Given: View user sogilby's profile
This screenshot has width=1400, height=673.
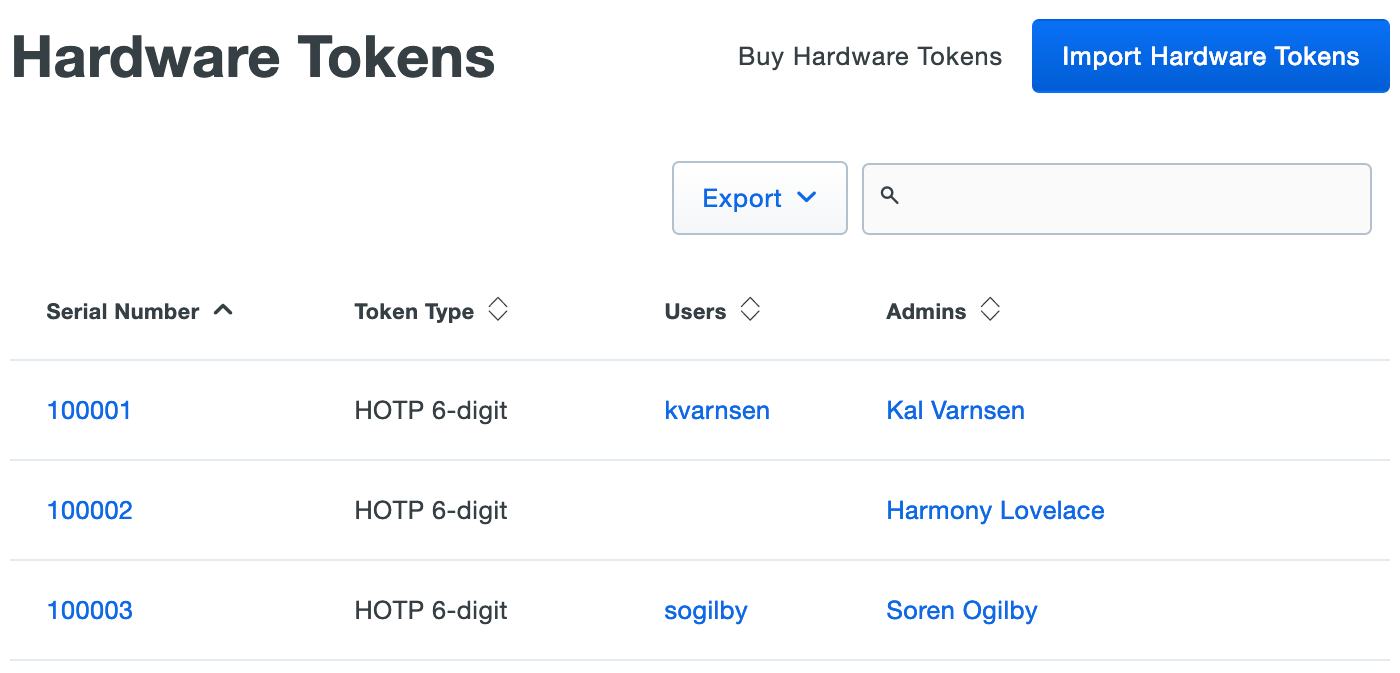Looking at the screenshot, I should tap(706, 610).
